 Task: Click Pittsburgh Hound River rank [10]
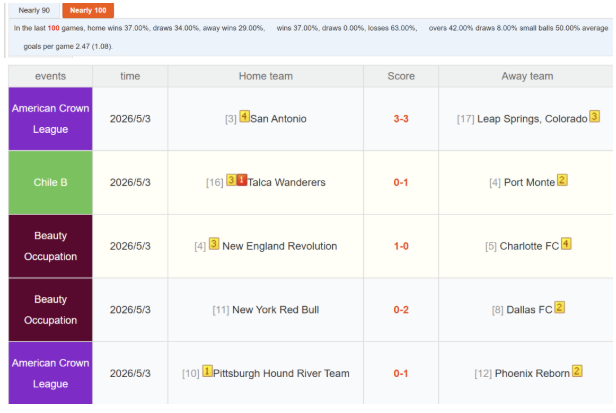(x=191, y=374)
